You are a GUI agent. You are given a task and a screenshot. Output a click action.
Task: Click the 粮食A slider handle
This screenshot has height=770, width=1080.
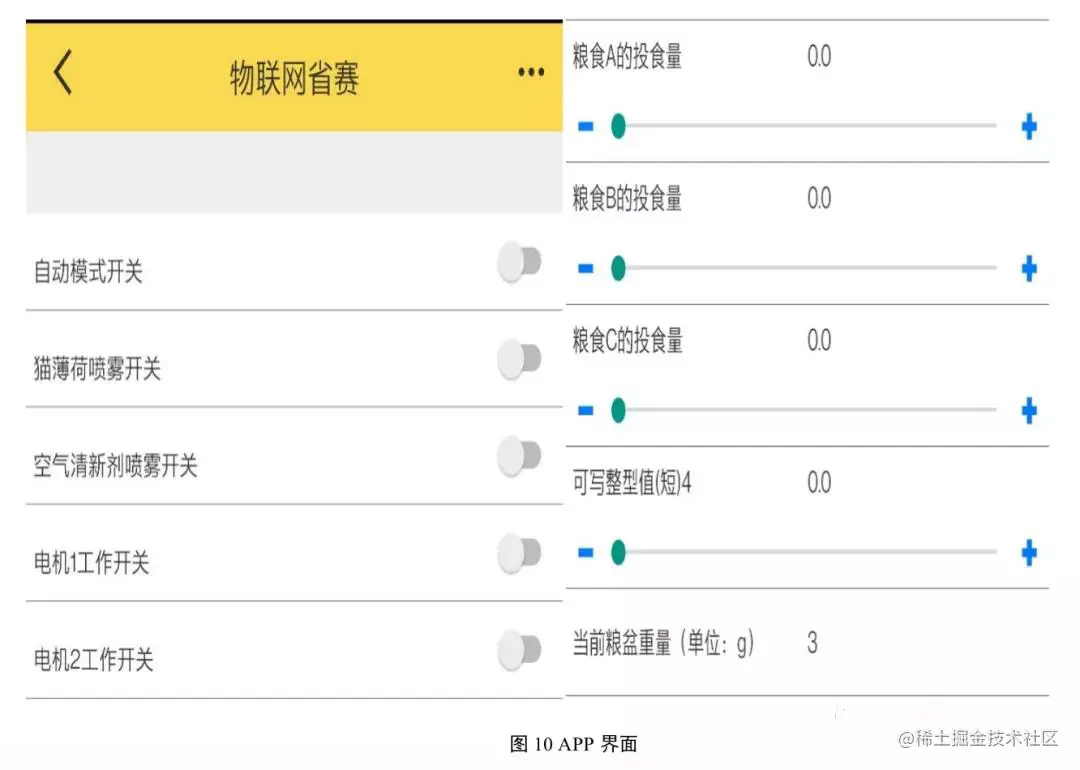[619, 126]
